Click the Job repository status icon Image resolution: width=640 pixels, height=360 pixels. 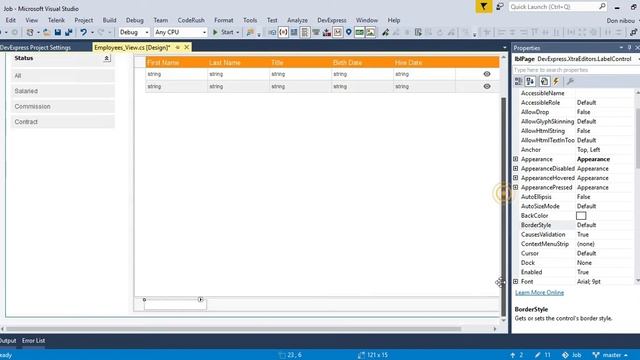pos(565,355)
